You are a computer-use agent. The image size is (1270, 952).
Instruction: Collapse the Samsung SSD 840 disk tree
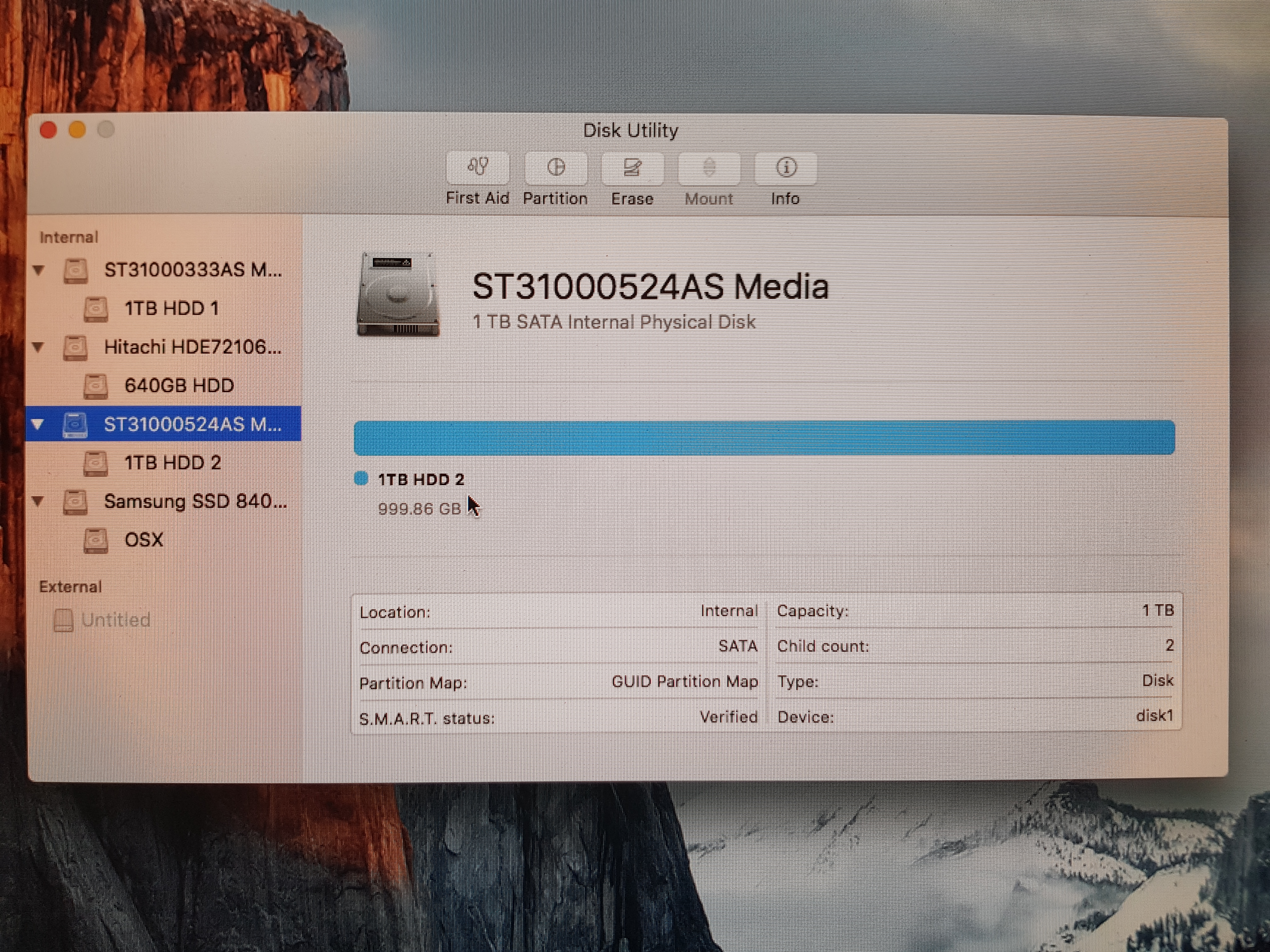(38, 501)
